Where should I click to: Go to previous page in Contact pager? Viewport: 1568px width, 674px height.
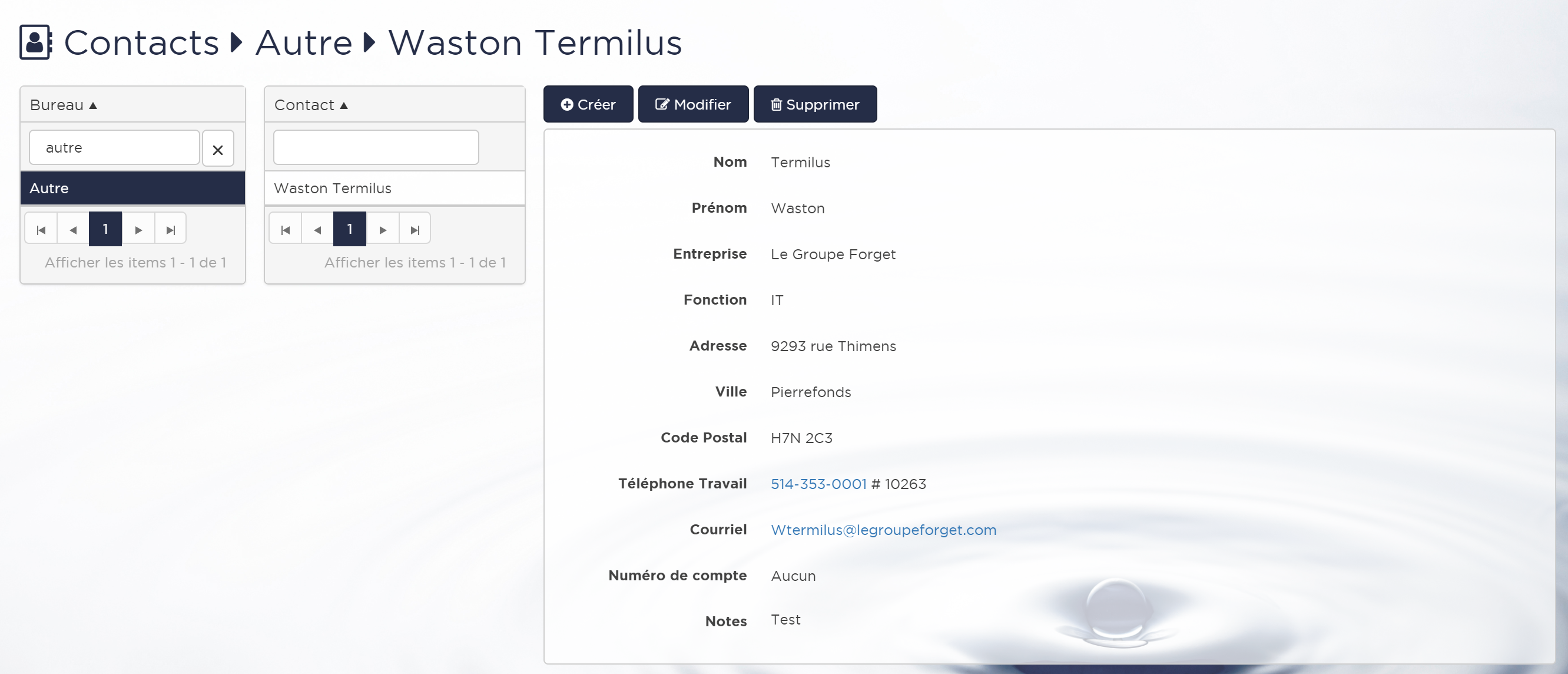[317, 230]
